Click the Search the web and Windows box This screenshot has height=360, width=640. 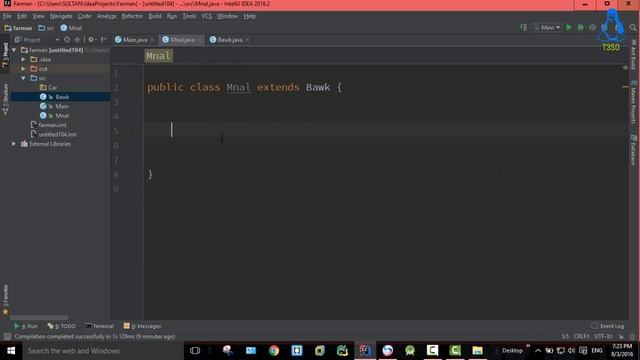coord(102,351)
